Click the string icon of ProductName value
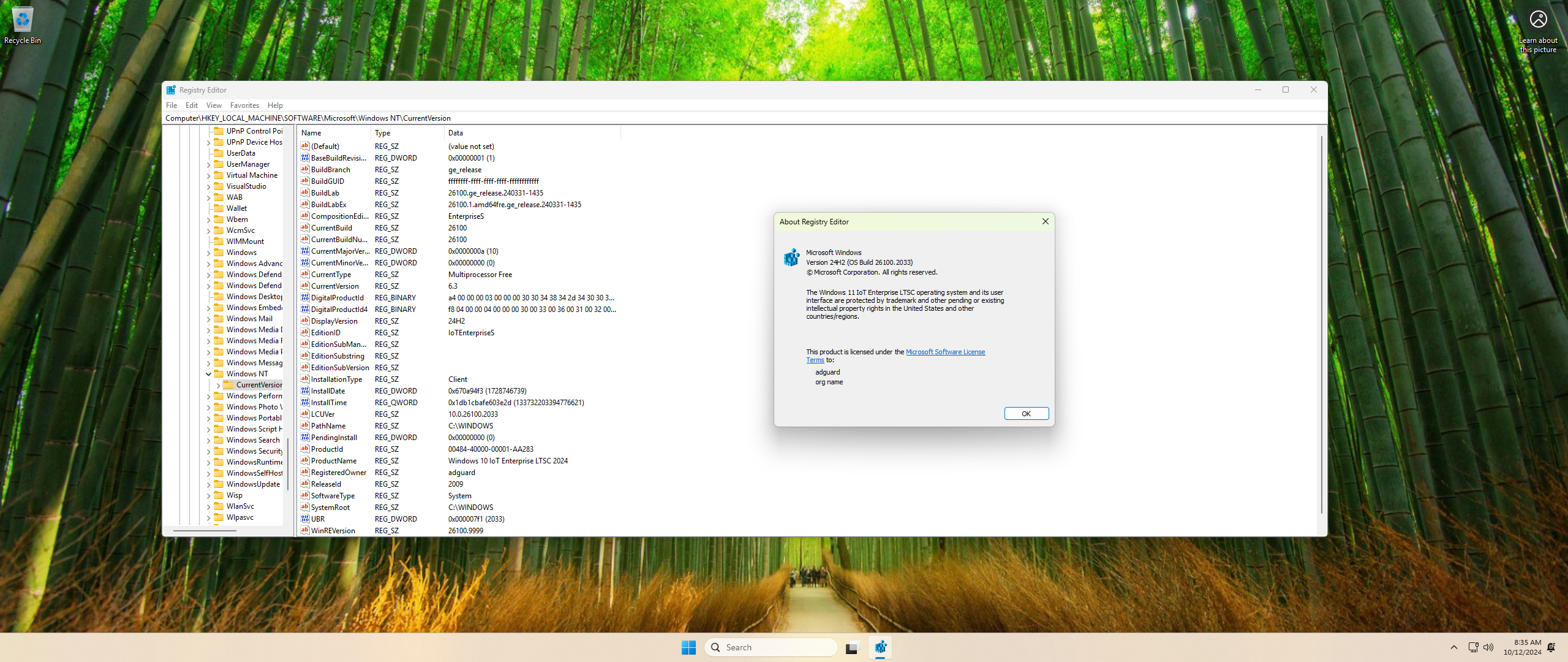Screen dimensions: 1568x662 click(x=305, y=460)
